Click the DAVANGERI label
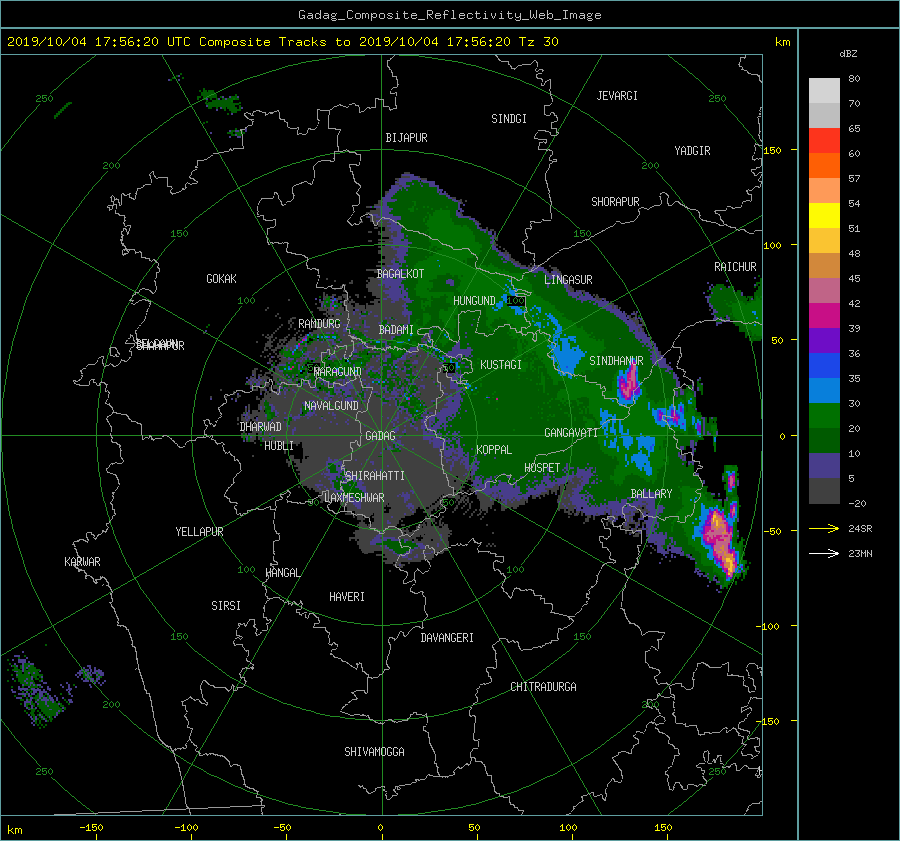 pos(447,638)
